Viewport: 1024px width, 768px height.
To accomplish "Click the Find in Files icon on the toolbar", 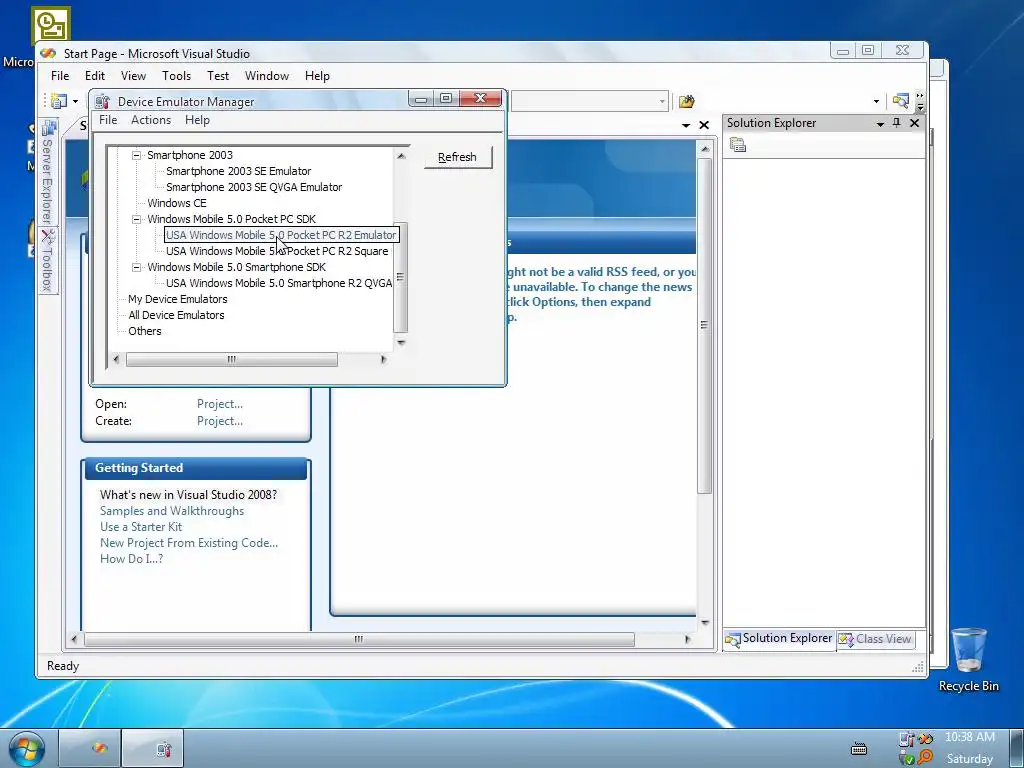I will point(901,101).
